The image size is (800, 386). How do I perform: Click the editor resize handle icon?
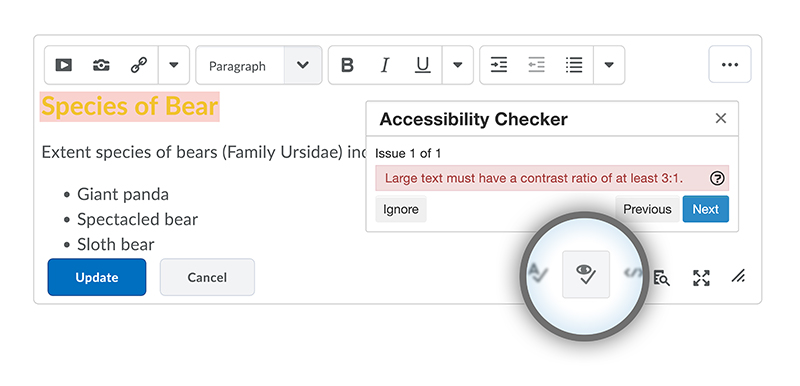pos(738,276)
